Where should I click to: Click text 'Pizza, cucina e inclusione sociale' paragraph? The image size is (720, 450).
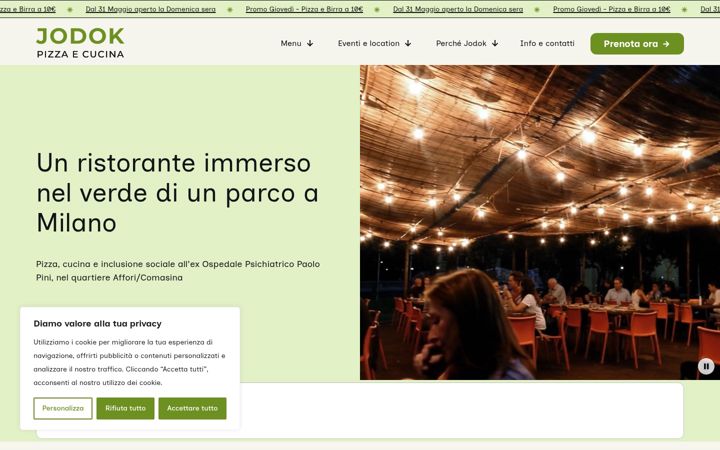pos(178,271)
